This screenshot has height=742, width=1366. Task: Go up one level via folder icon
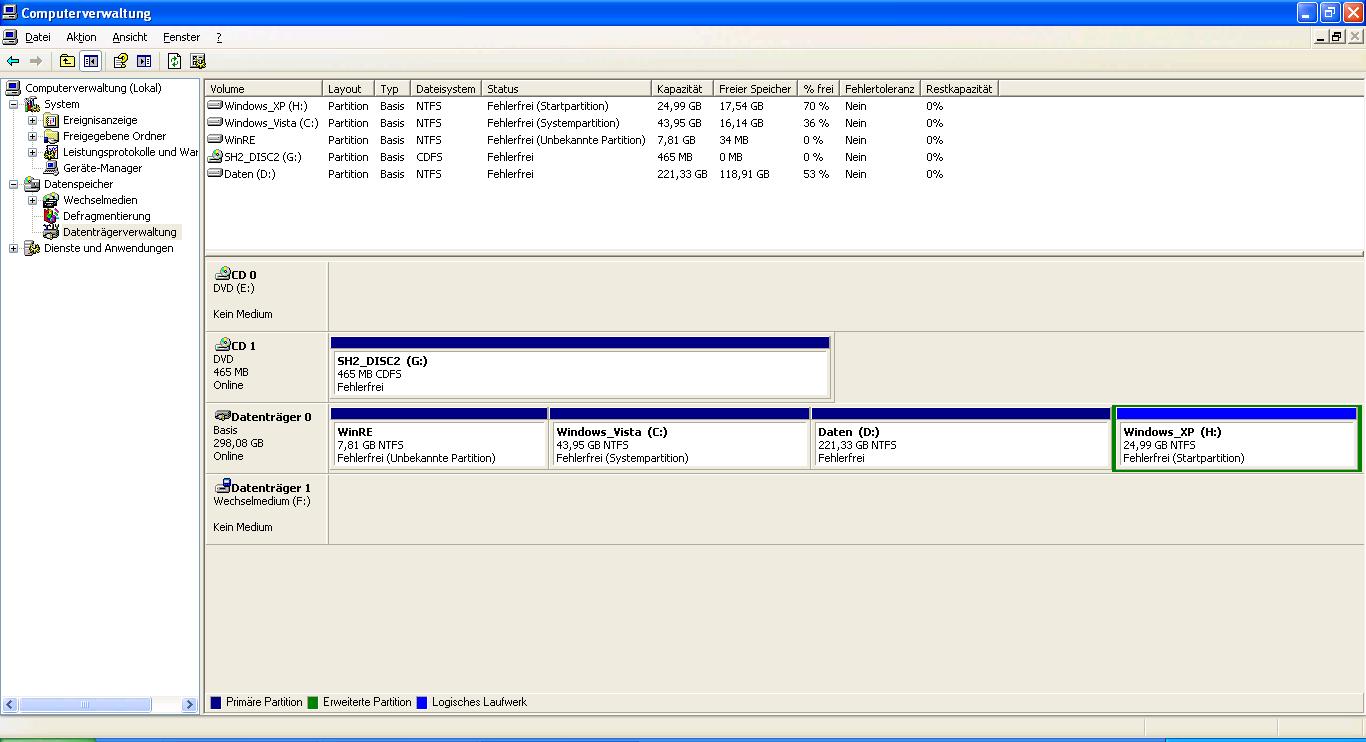(x=67, y=61)
